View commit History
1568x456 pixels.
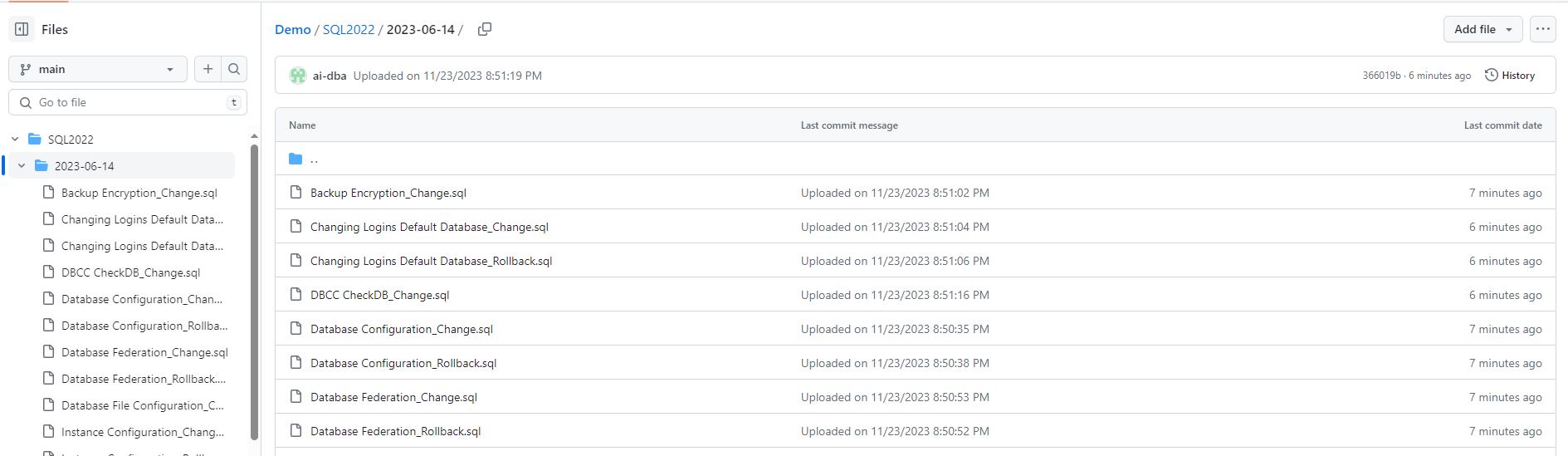[1510, 76]
